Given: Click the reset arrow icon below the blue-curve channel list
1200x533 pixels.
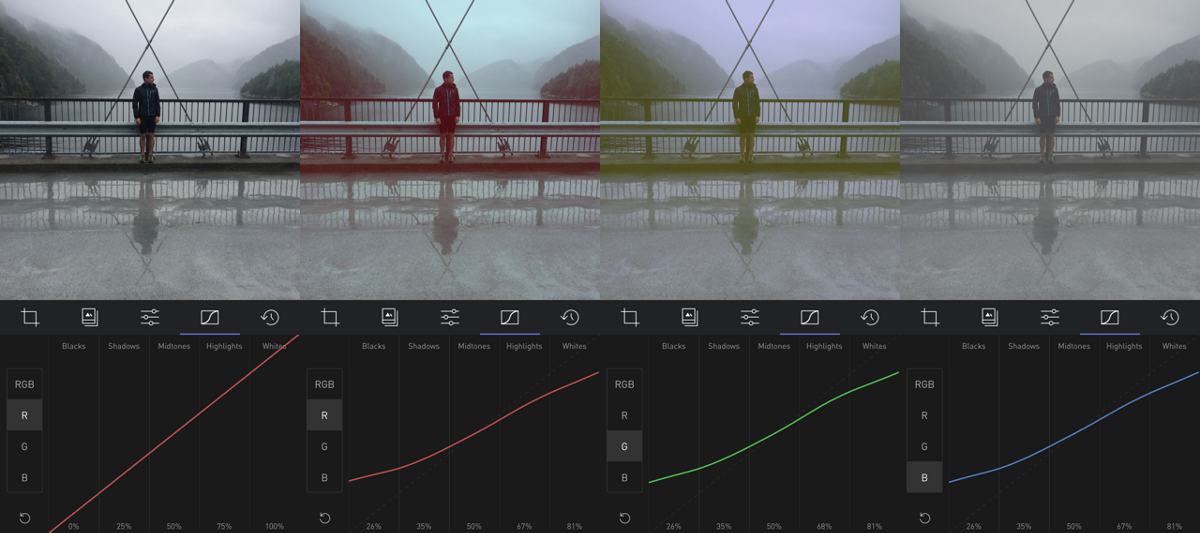Looking at the screenshot, I should [925, 518].
